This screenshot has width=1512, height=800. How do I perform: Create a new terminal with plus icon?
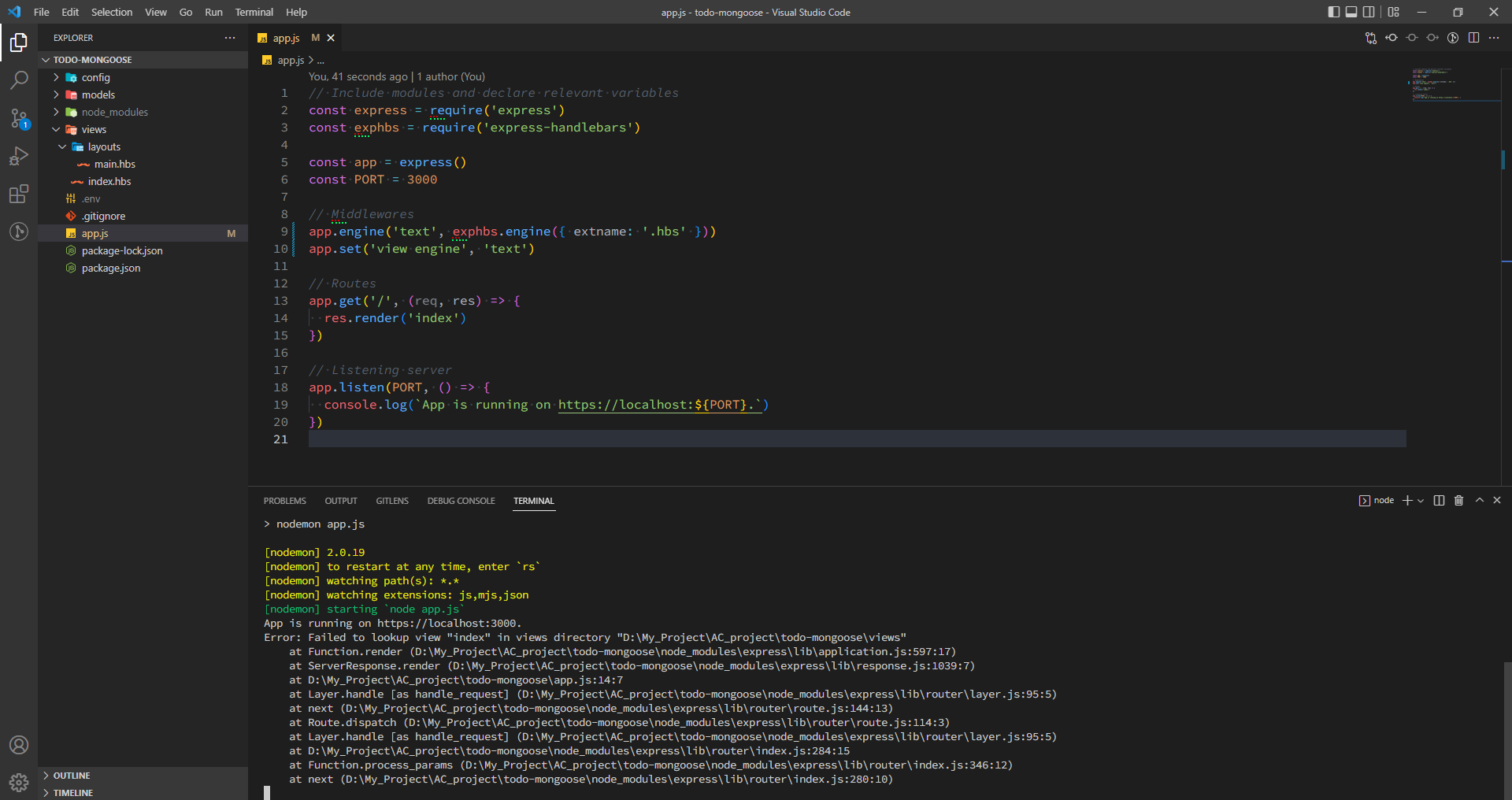tap(1407, 500)
